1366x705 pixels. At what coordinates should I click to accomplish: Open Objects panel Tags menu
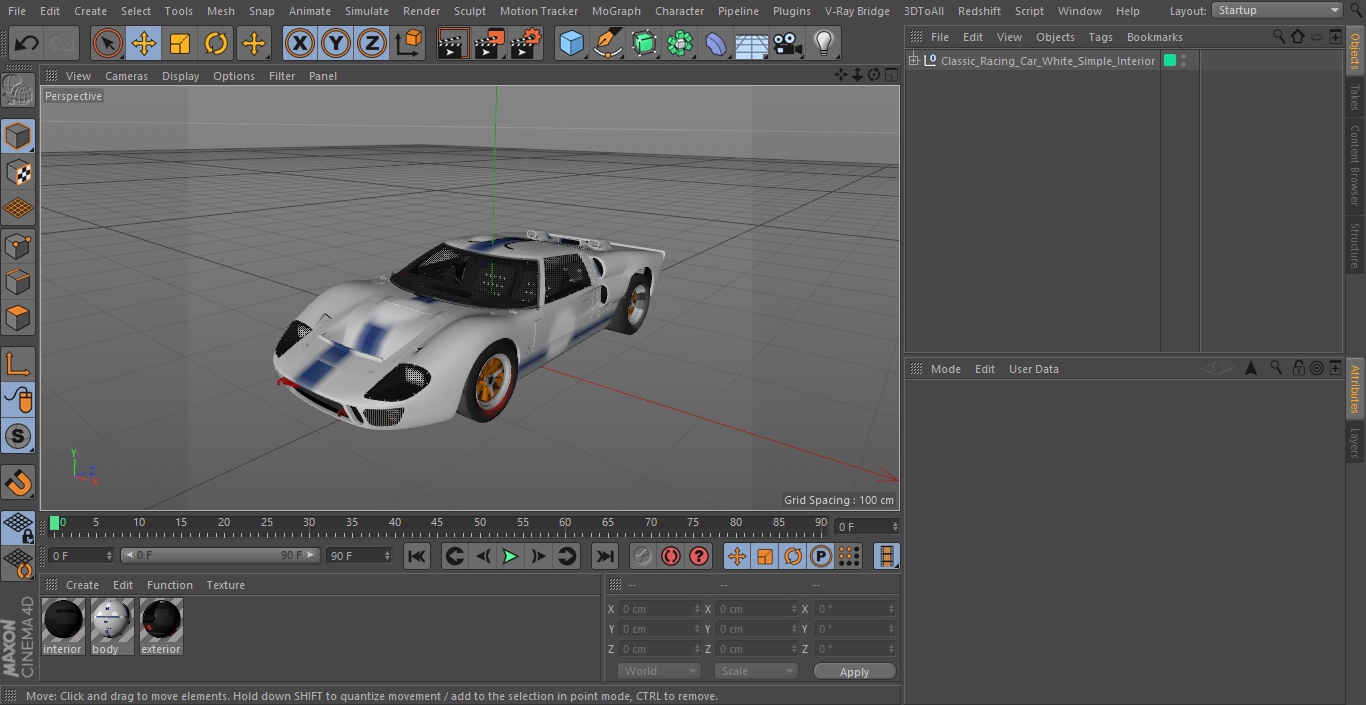(1100, 37)
